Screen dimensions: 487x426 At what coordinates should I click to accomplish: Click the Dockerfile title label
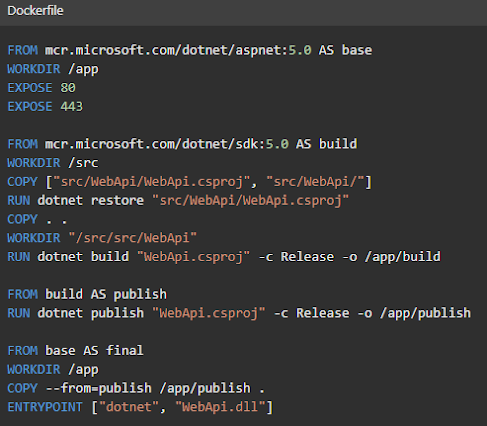click(x=35, y=11)
